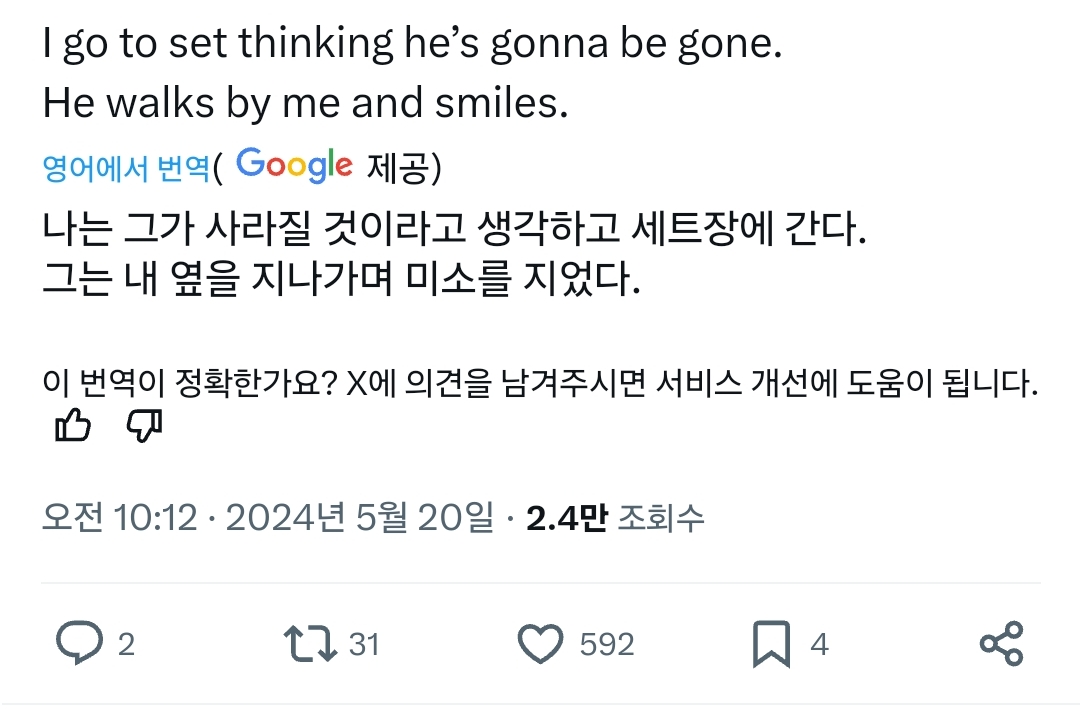Screen dimensions: 1080x711
Task: Bookmark this post
Action: [x=771, y=644]
